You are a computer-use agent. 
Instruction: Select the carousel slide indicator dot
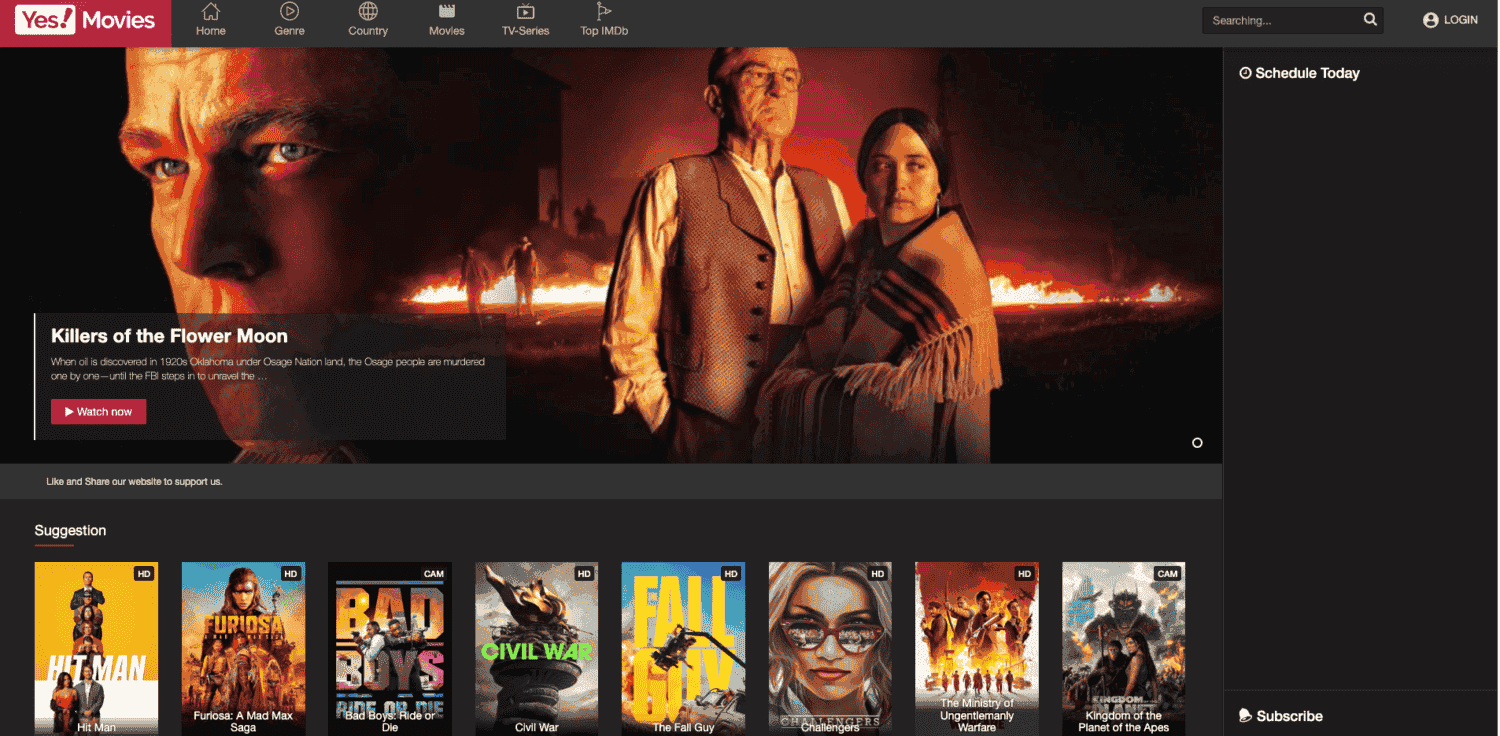1197,443
